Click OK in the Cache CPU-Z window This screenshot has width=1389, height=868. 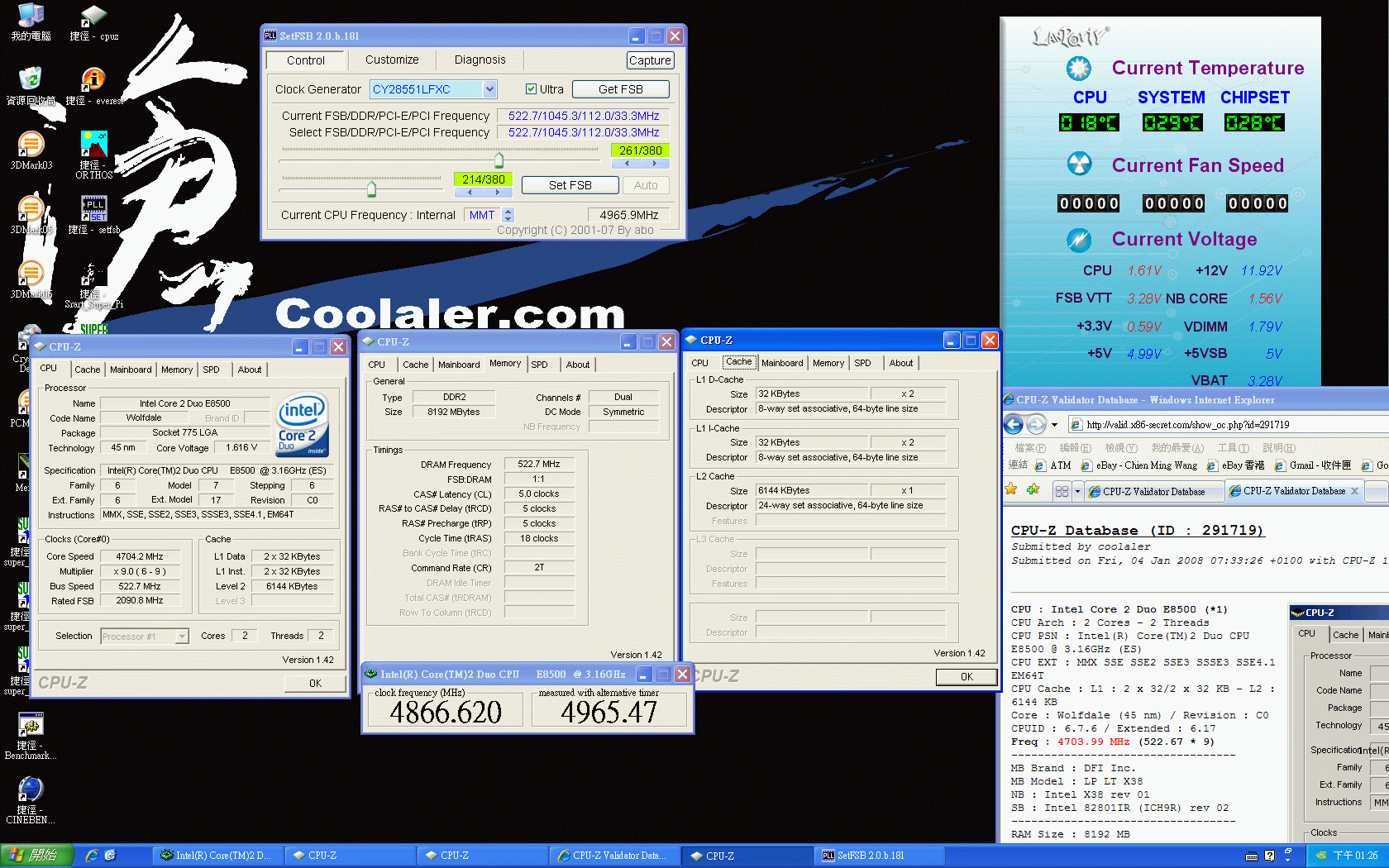pyautogui.click(x=967, y=677)
